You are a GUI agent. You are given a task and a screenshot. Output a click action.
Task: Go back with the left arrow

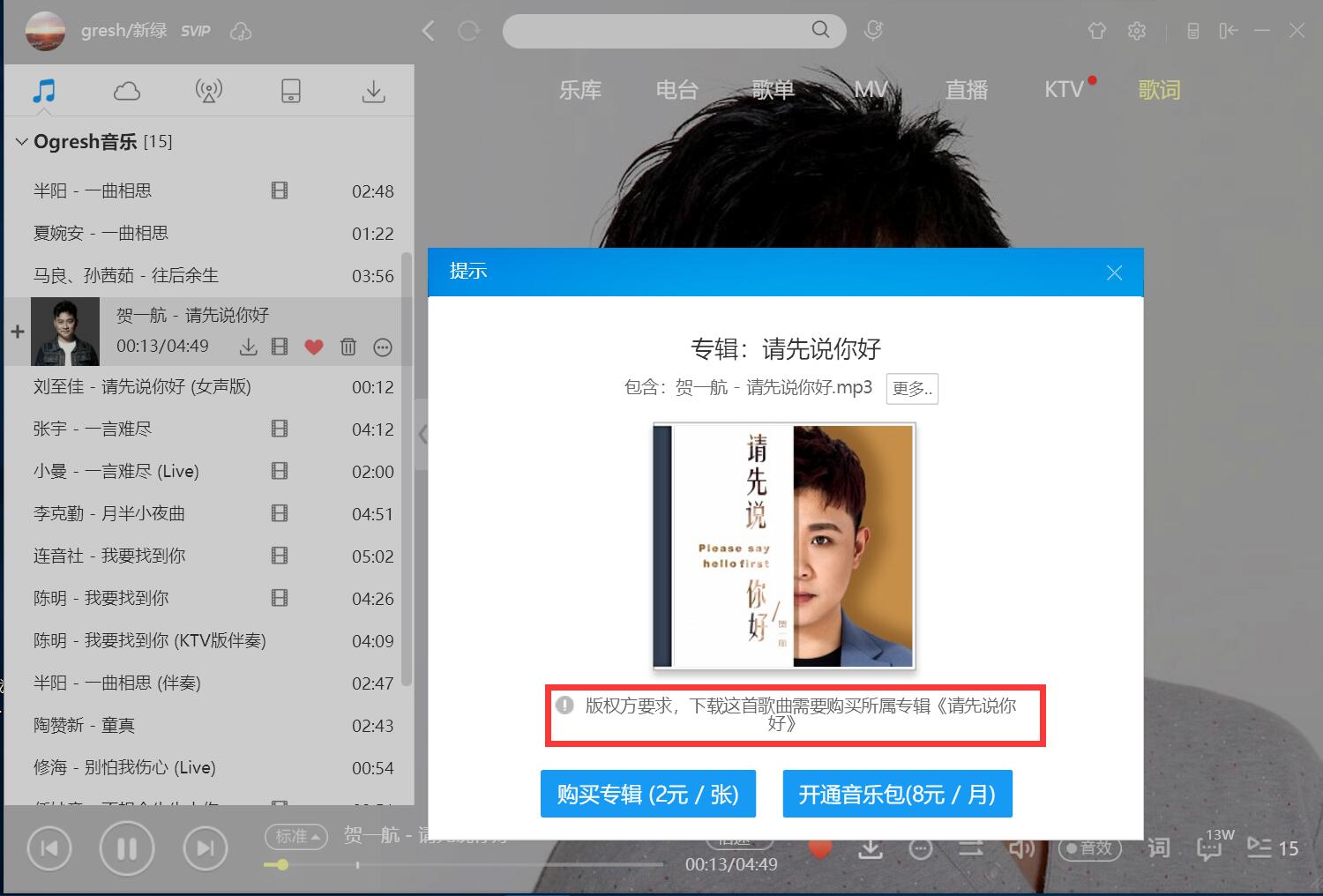(x=429, y=32)
